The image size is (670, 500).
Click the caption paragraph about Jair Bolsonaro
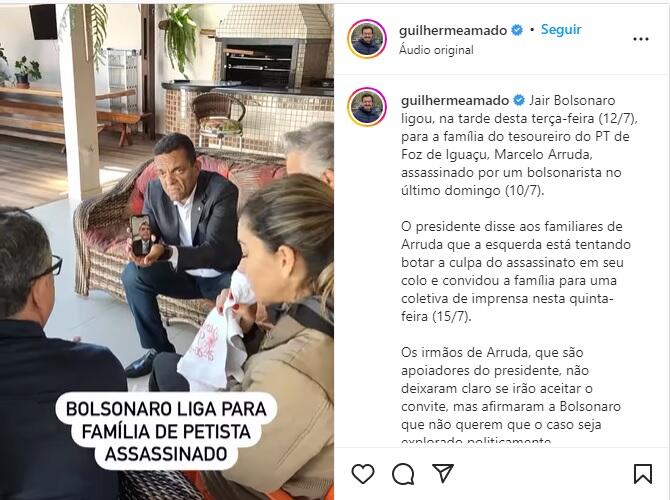coord(519,145)
